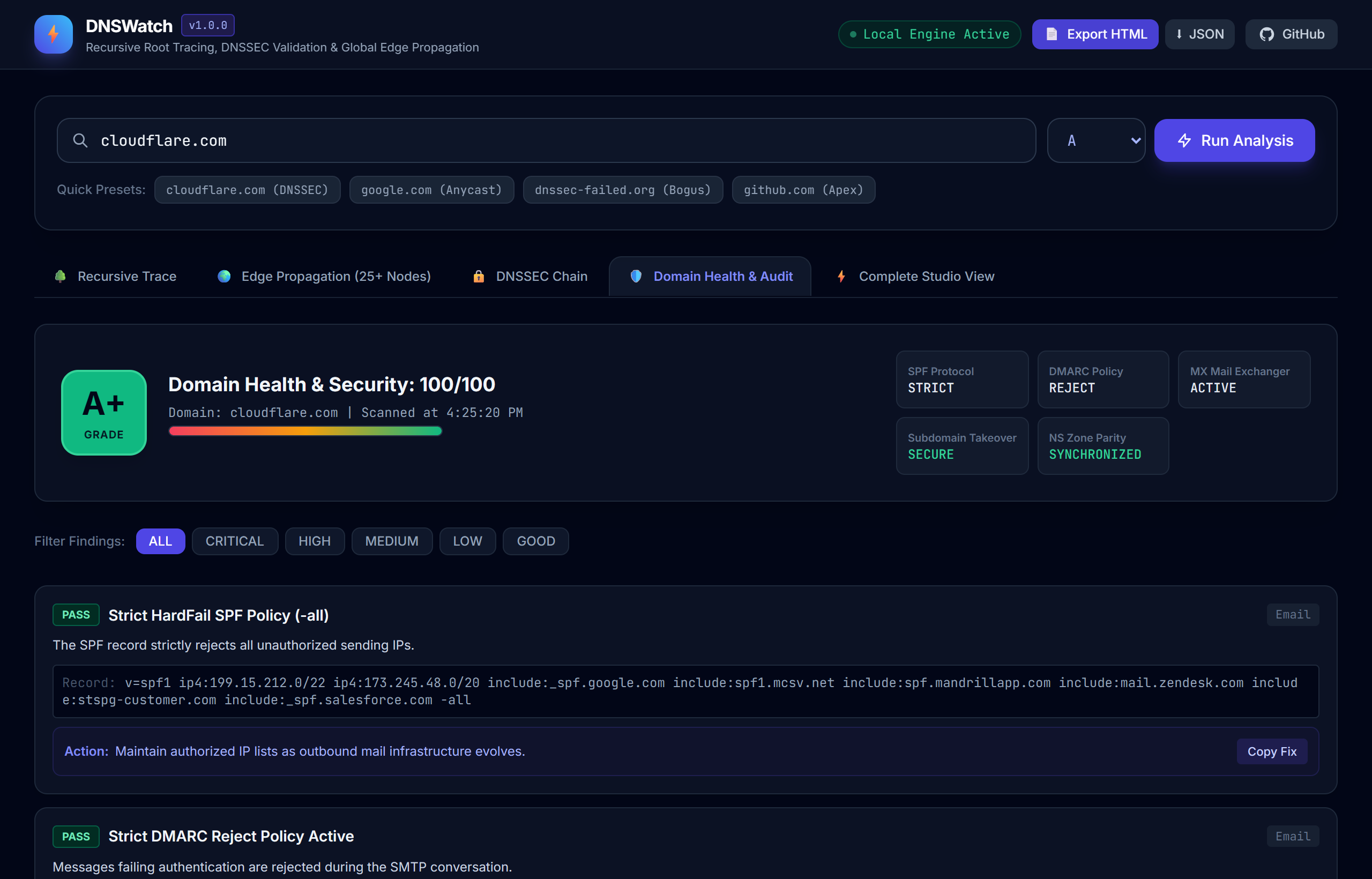This screenshot has height=879, width=1372.
Task: Click the MX Mail Exchanger ACTIVE card
Action: 1244,379
